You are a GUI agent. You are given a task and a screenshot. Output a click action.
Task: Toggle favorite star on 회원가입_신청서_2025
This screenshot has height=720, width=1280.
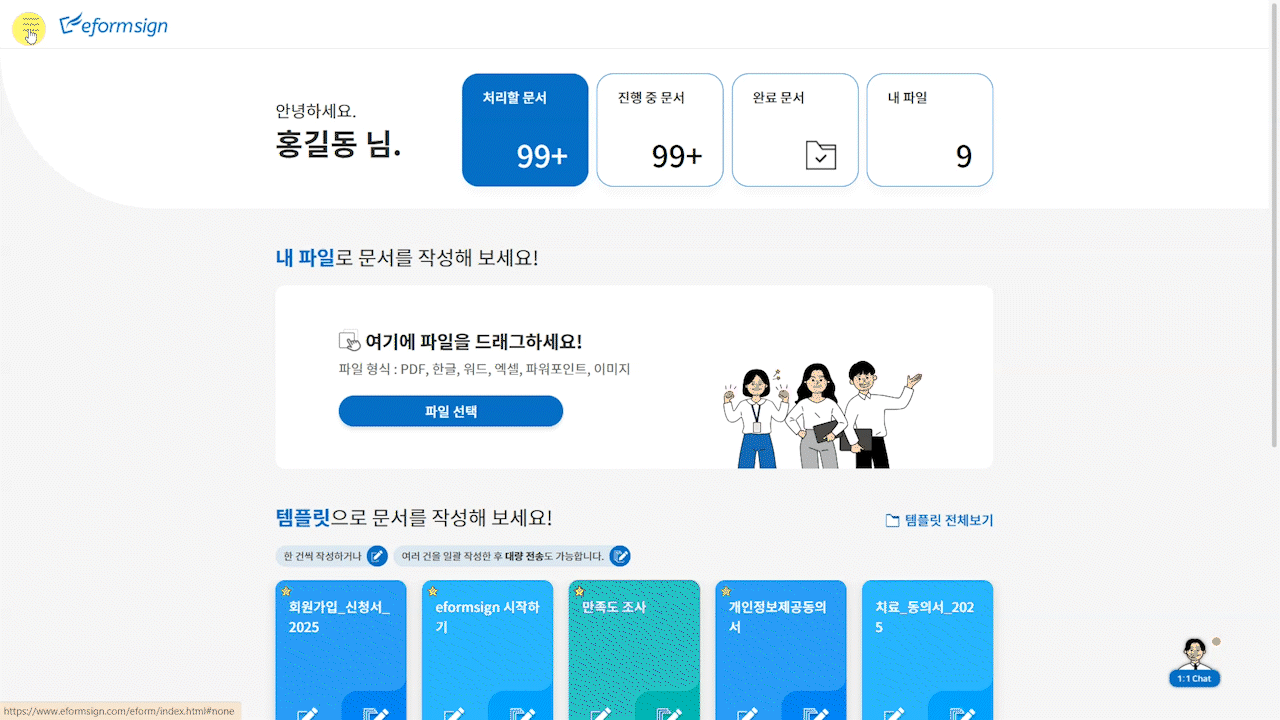(x=286, y=591)
